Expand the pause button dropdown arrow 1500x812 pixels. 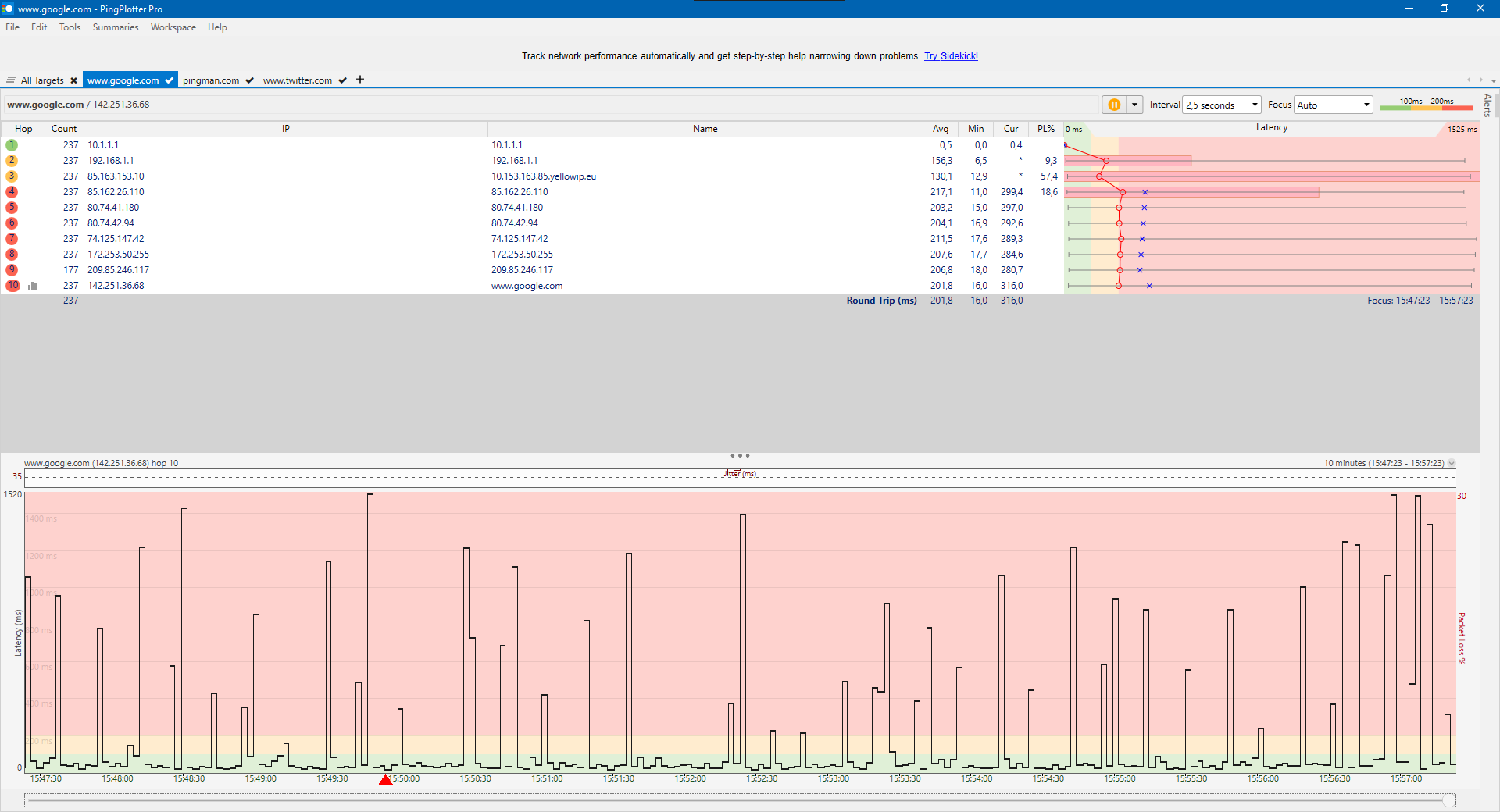coord(1134,105)
